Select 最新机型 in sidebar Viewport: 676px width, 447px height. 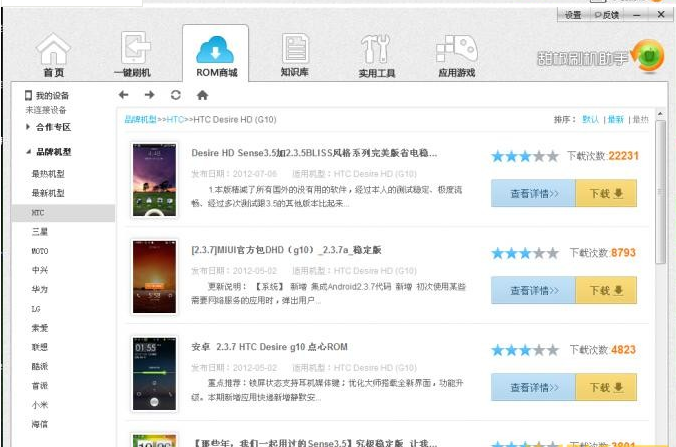pyautogui.click(x=48, y=193)
